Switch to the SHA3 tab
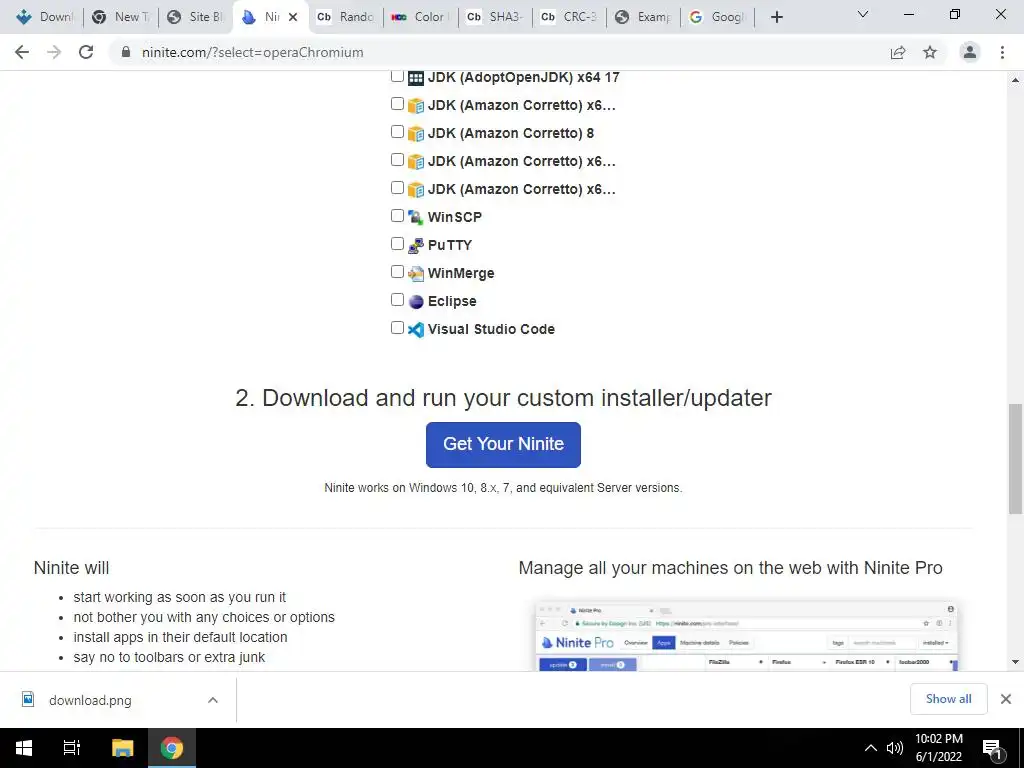This screenshot has width=1024, height=768. pos(494,17)
